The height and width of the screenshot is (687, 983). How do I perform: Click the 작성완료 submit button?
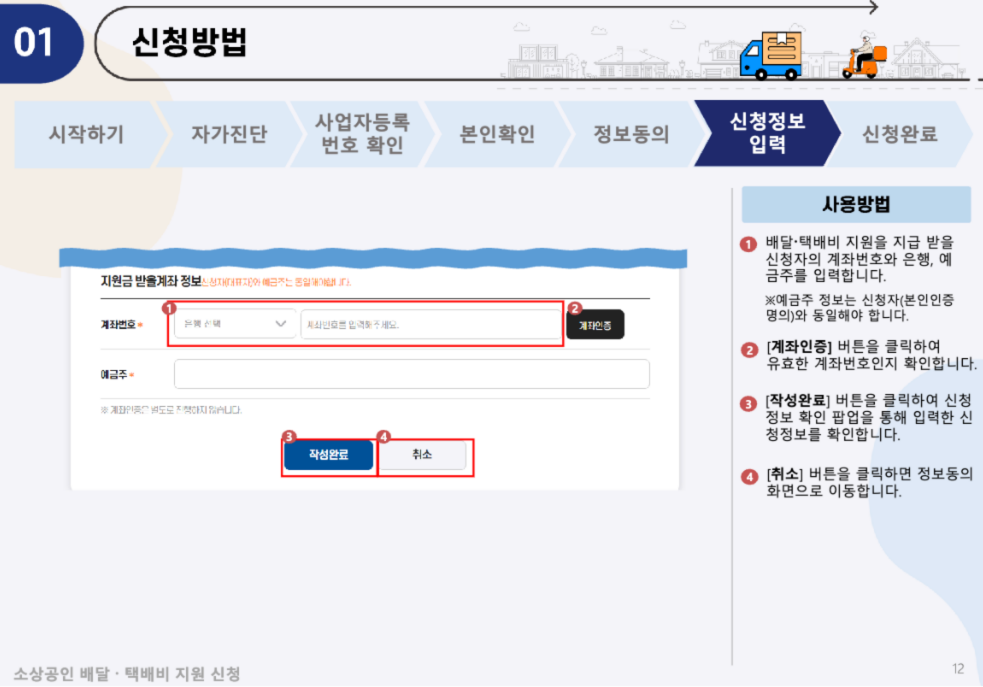pyautogui.click(x=329, y=455)
